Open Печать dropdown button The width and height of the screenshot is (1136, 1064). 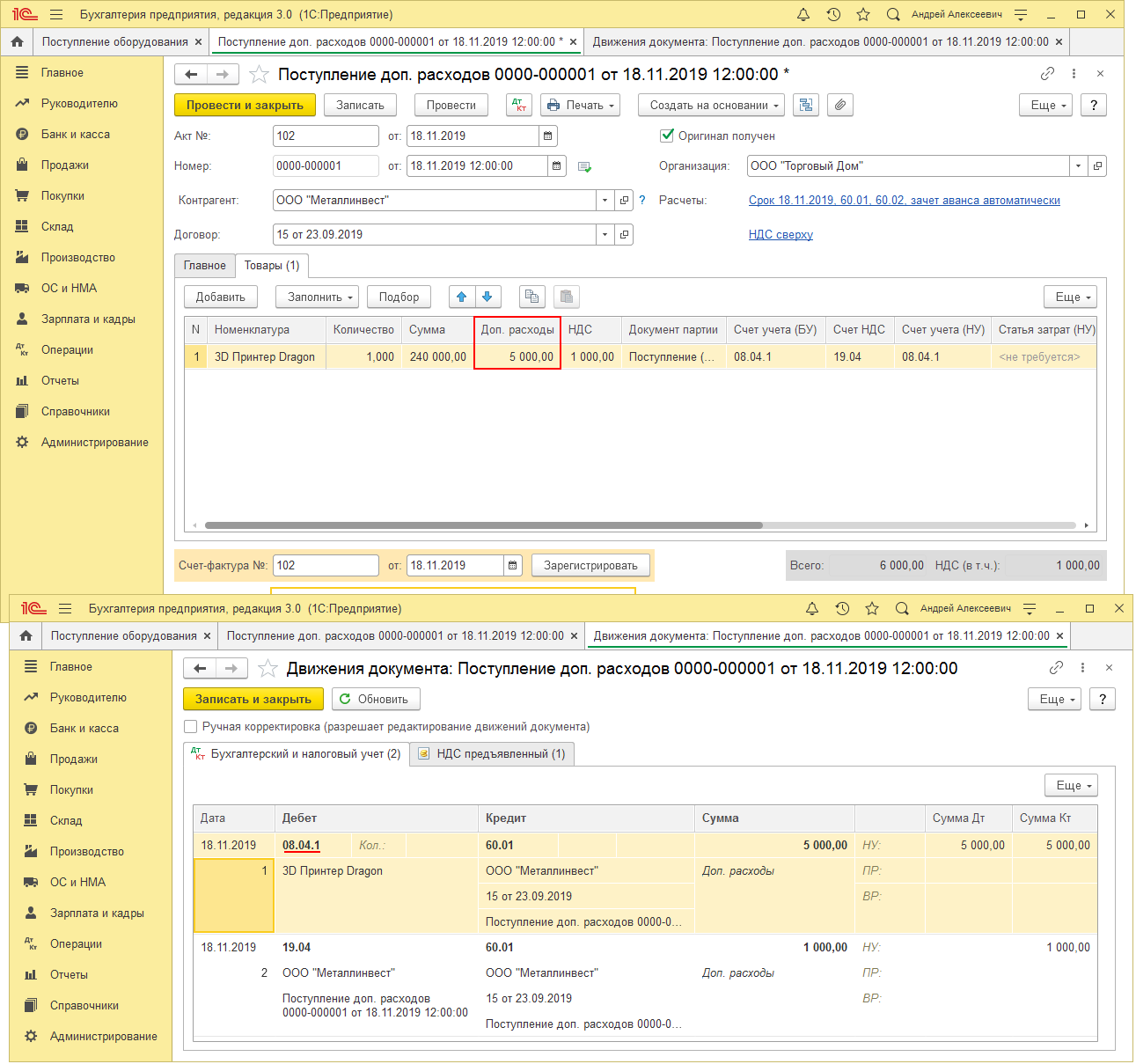click(x=581, y=105)
